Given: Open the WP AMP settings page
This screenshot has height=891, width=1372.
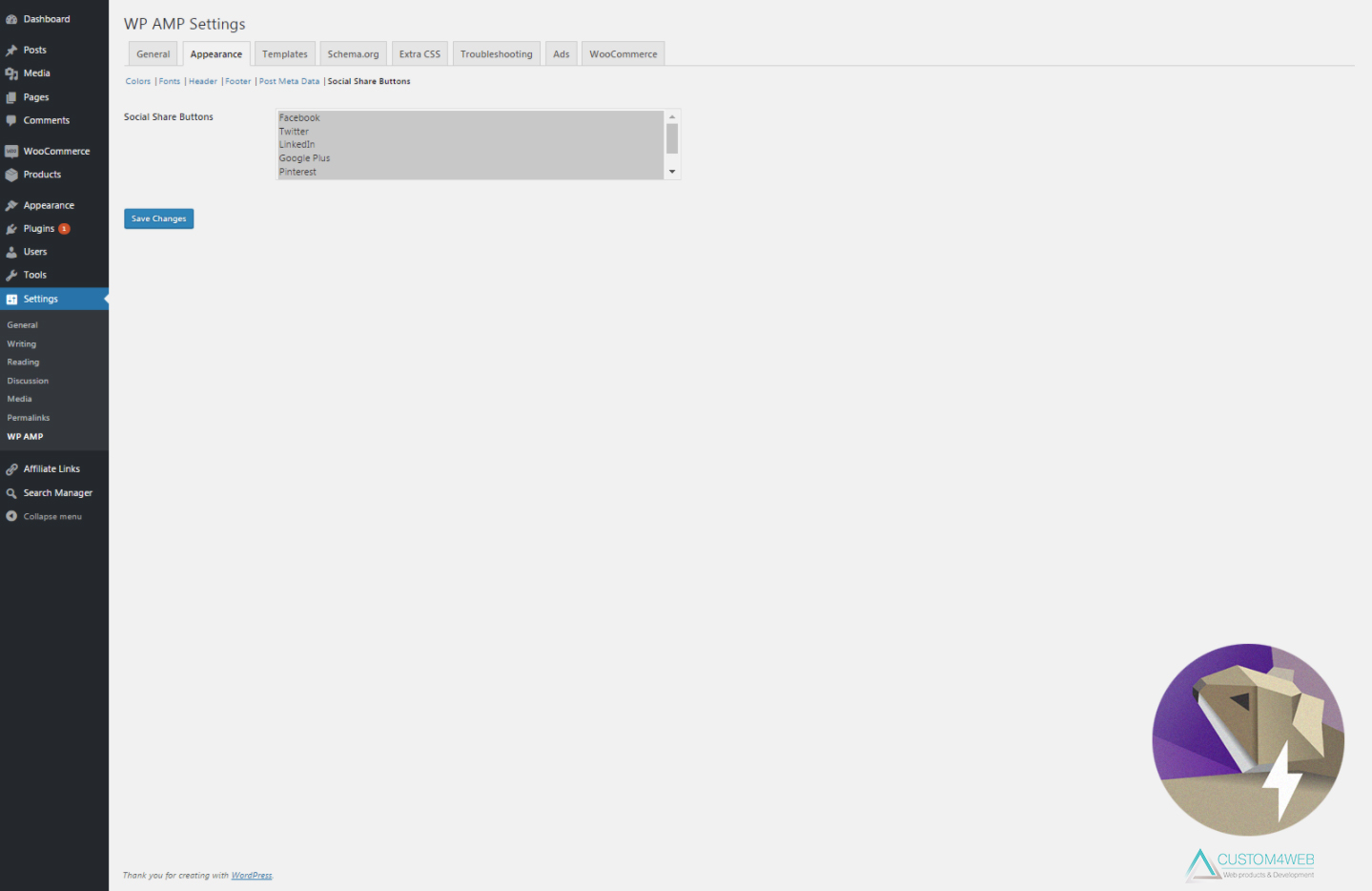Looking at the screenshot, I should pos(26,437).
